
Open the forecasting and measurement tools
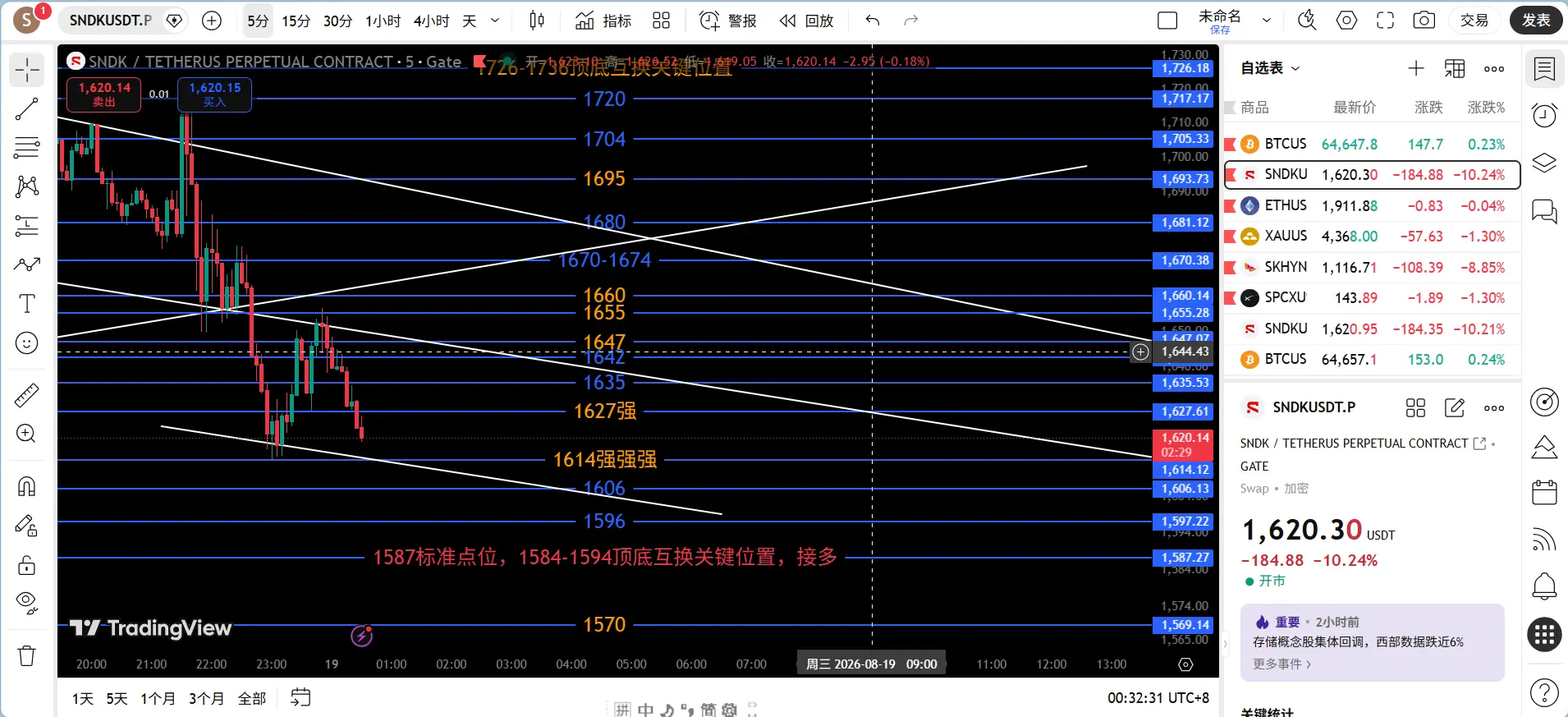[x=27, y=226]
